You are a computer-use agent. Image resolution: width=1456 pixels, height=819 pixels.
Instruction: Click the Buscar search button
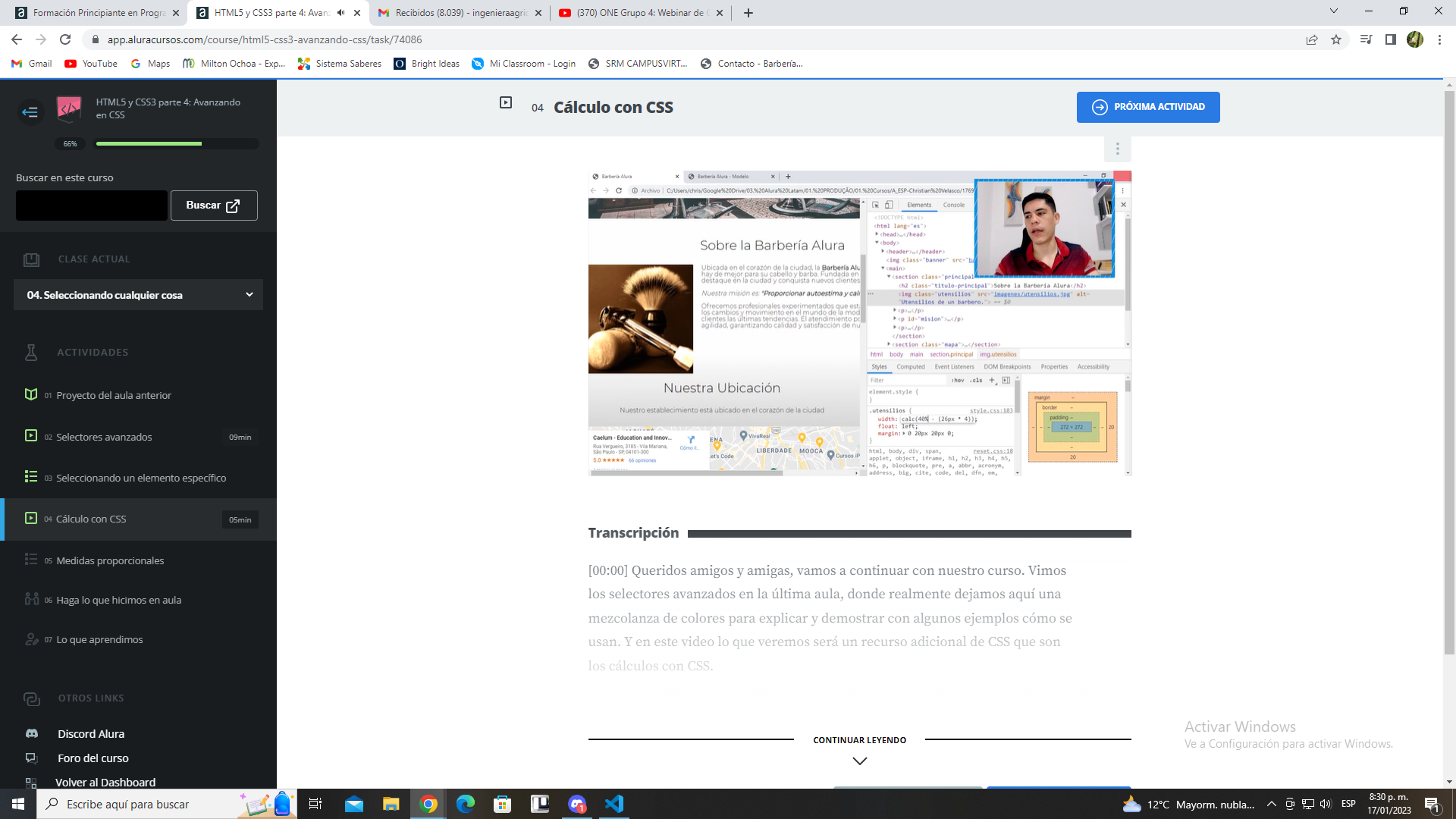click(212, 205)
